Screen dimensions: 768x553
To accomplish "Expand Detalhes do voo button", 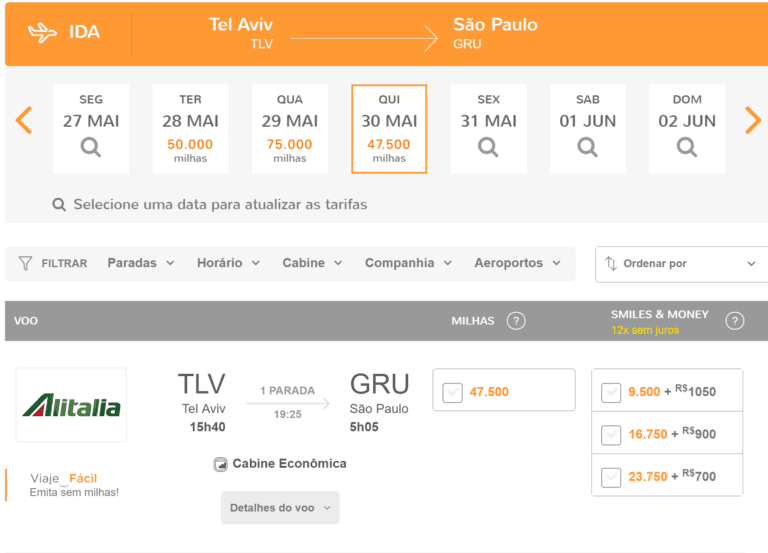I will tap(280, 508).
